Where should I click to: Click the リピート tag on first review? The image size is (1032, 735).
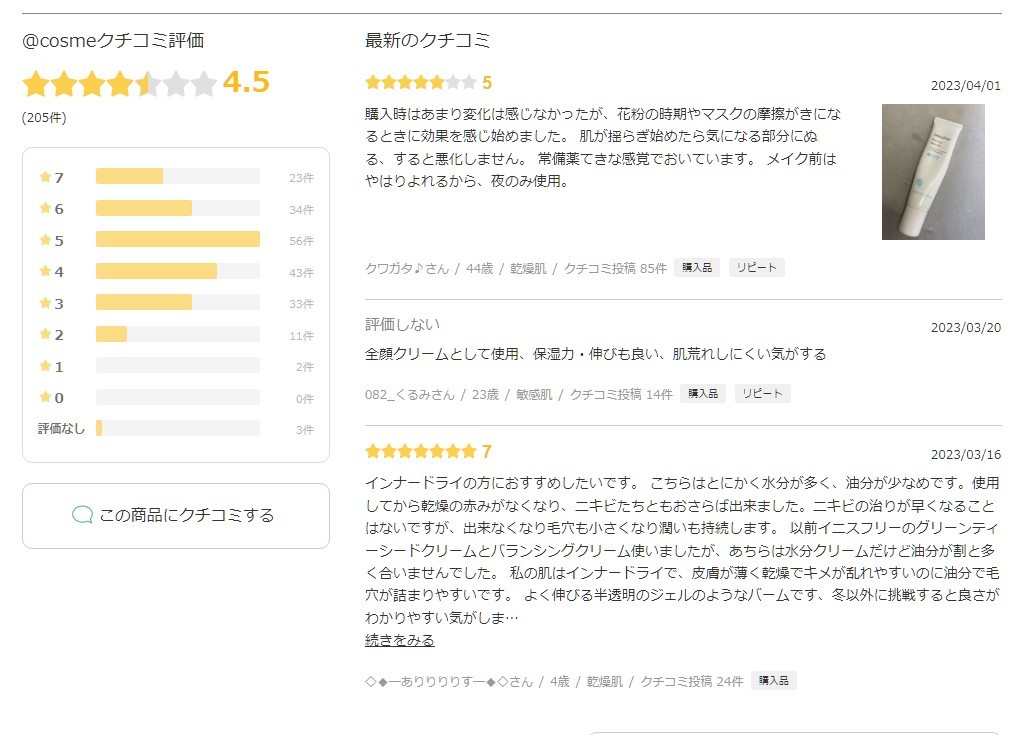pos(756,268)
